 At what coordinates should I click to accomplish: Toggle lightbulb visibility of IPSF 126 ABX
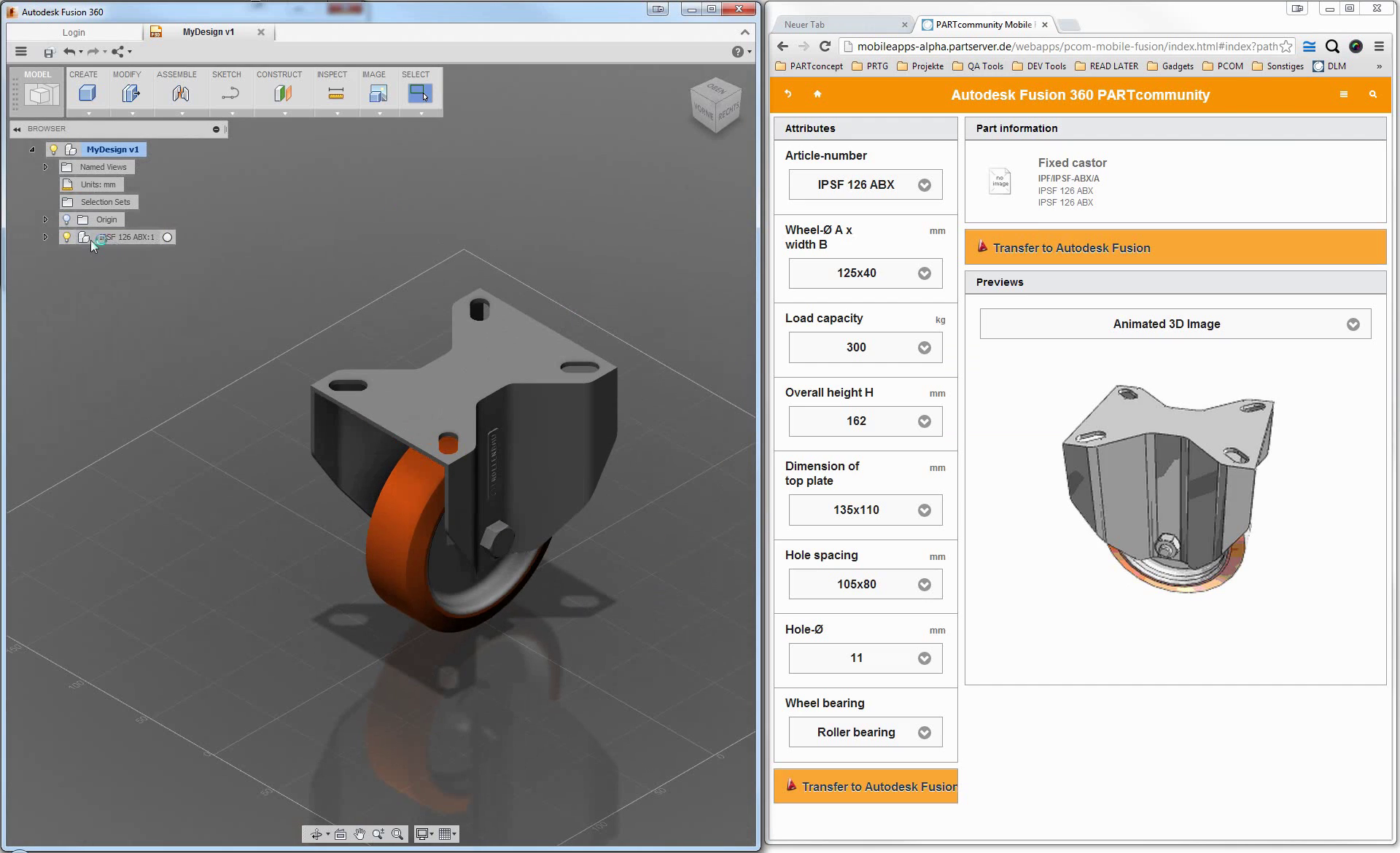(67, 237)
